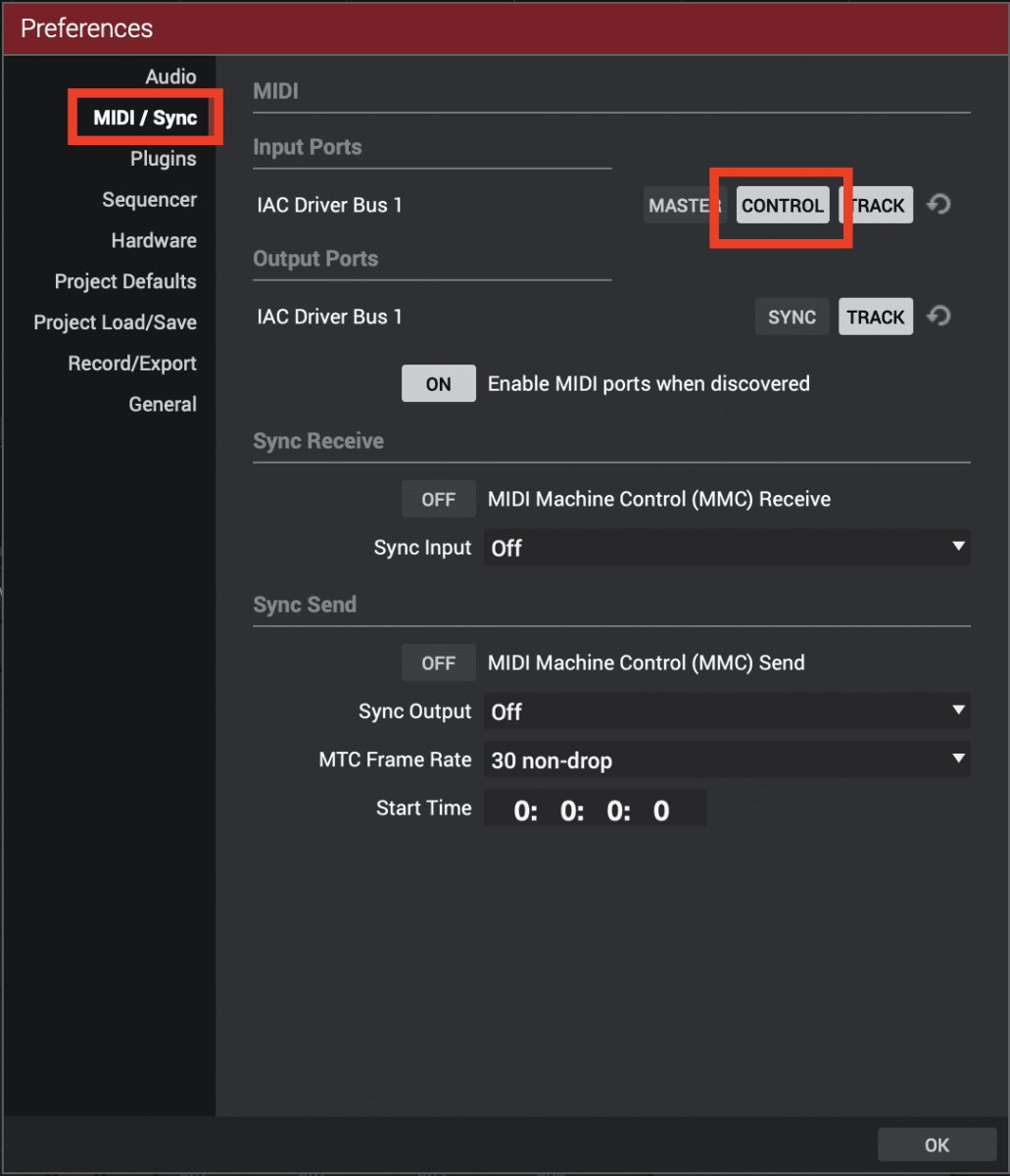Click the Sync Receive section heading

318,441
